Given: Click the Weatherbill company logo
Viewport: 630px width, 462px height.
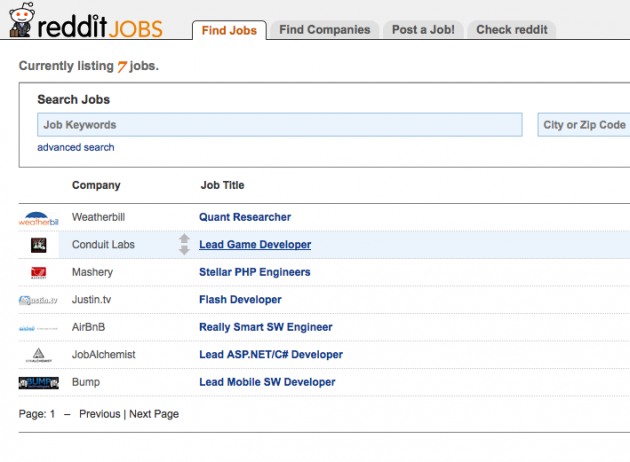Looking at the screenshot, I should pos(39,217).
